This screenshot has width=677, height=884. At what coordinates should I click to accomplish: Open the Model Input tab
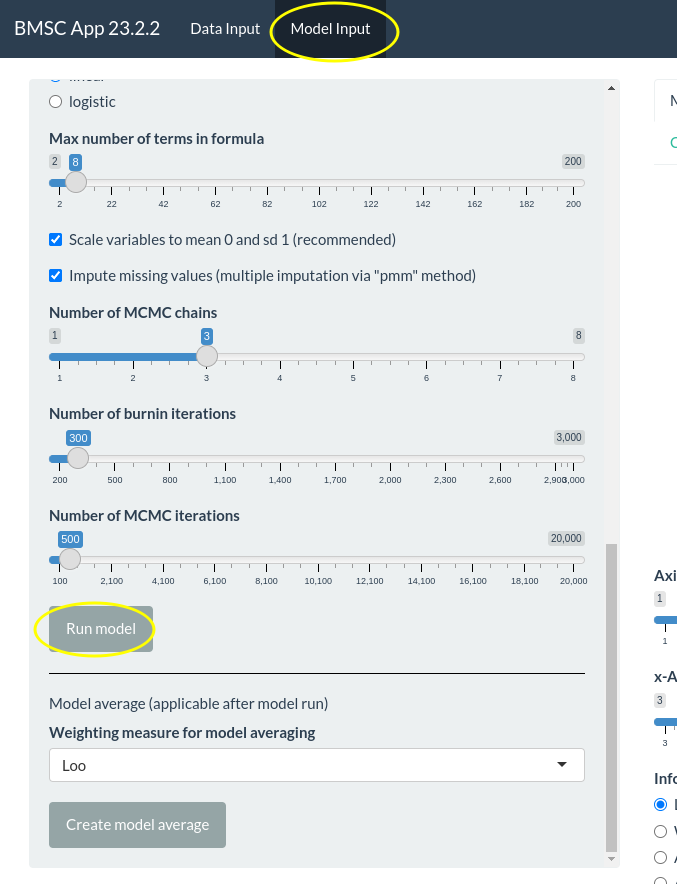tap(330, 29)
